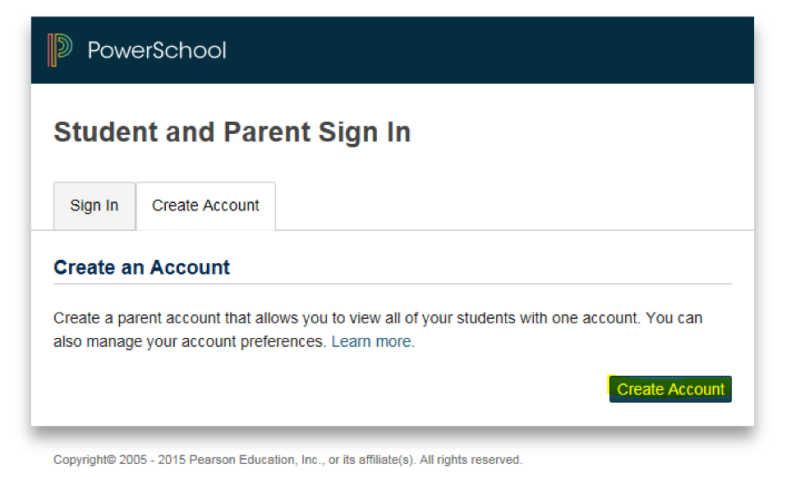
Task: Click the Student and Parent Sign In heading
Action: coord(232,133)
